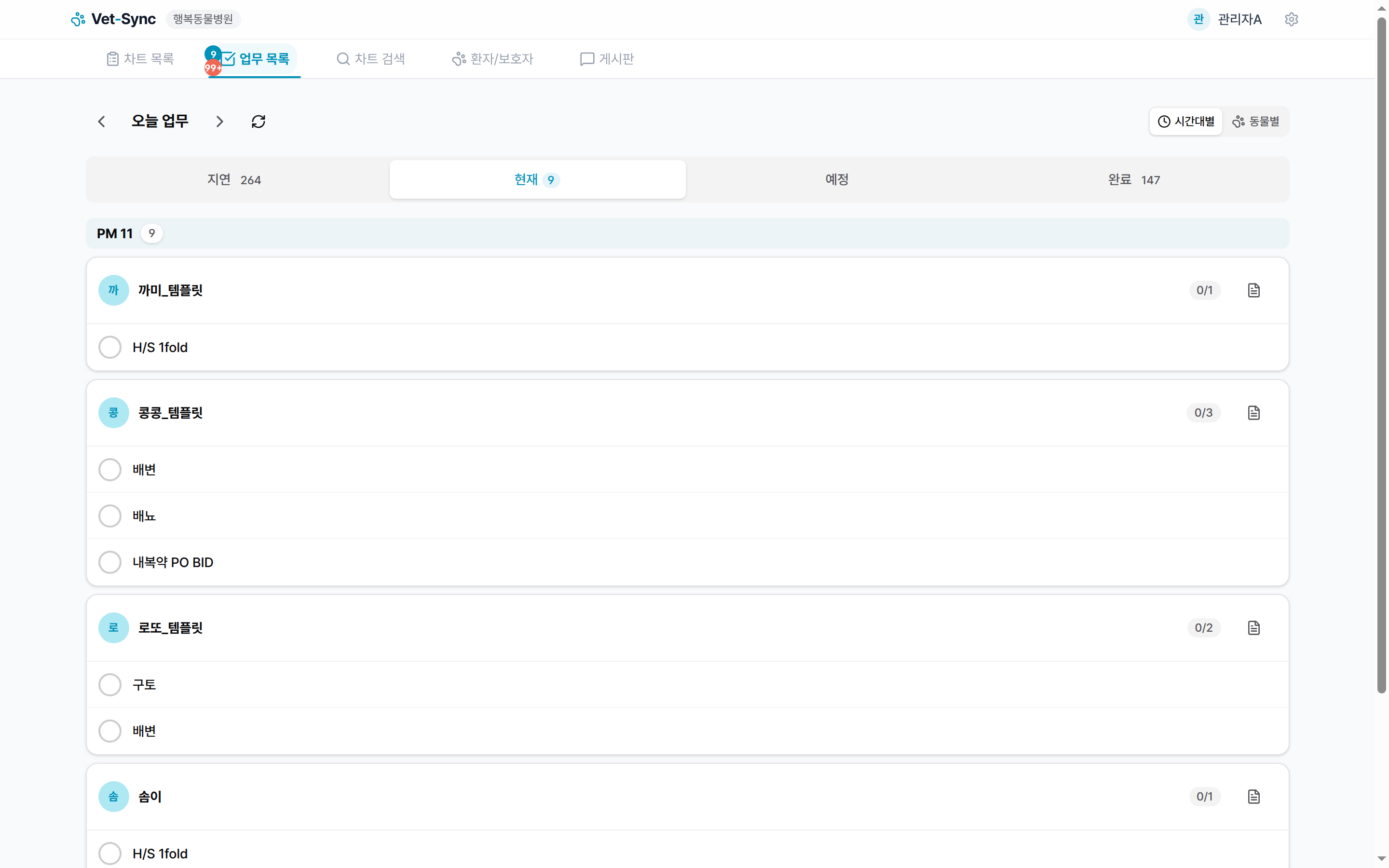
Task: Open chart document icon for 솜이
Action: click(x=1253, y=796)
